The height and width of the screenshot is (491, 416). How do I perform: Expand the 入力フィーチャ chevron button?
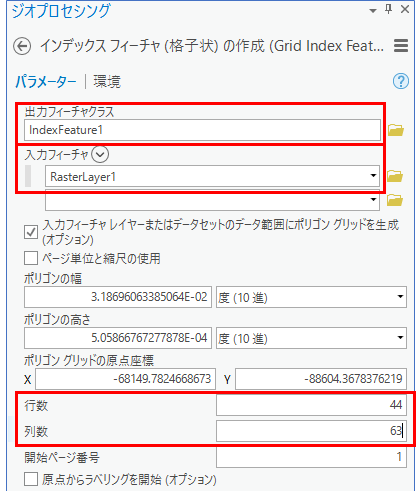(100, 154)
